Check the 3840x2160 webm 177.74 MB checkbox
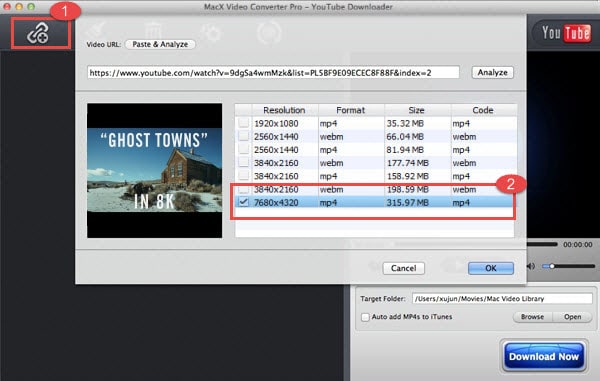The image size is (600, 381). [243, 163]
